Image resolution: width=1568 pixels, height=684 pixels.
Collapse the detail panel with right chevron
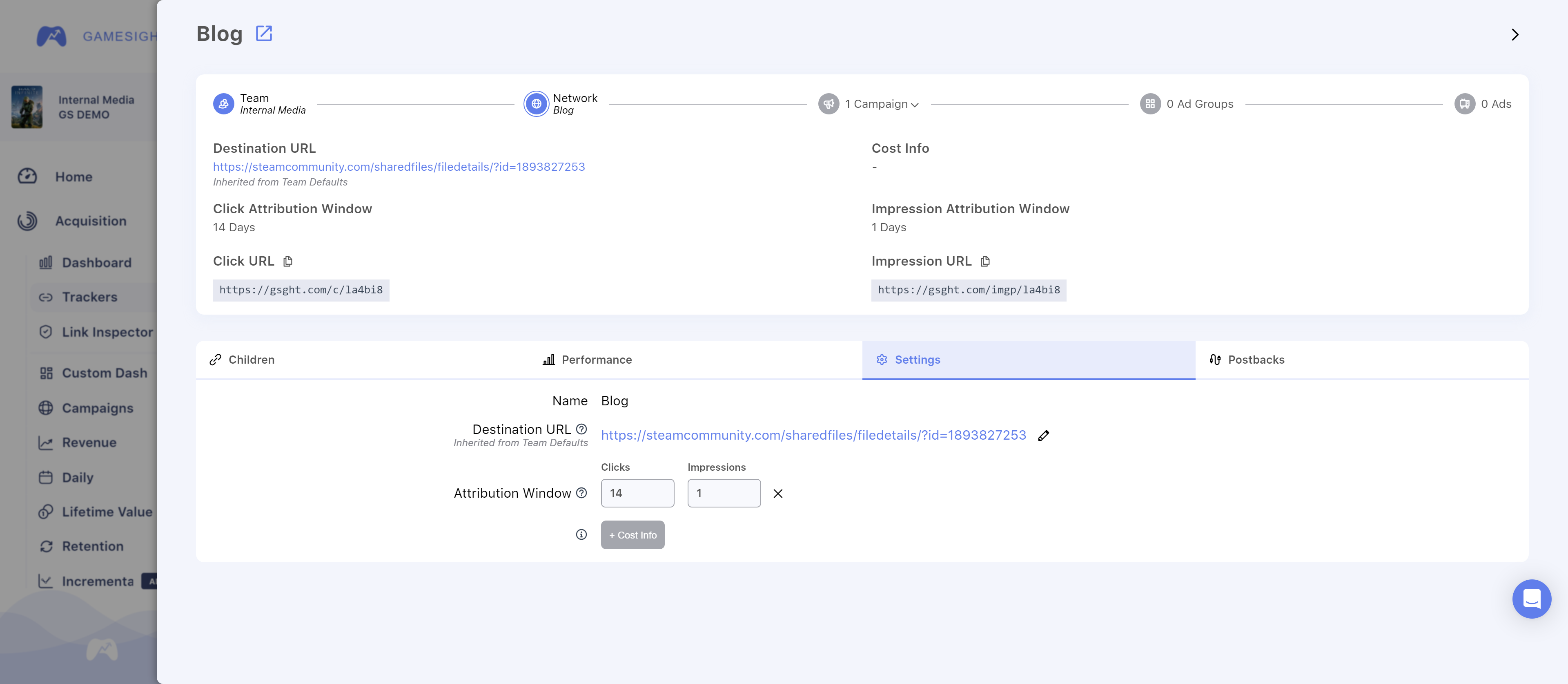click(x=1515, y=35)
